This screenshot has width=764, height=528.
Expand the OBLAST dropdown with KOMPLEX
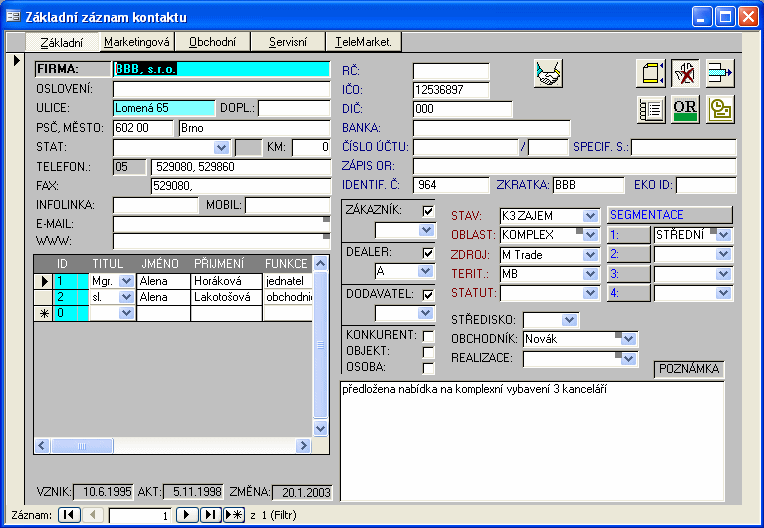[591, 235]
